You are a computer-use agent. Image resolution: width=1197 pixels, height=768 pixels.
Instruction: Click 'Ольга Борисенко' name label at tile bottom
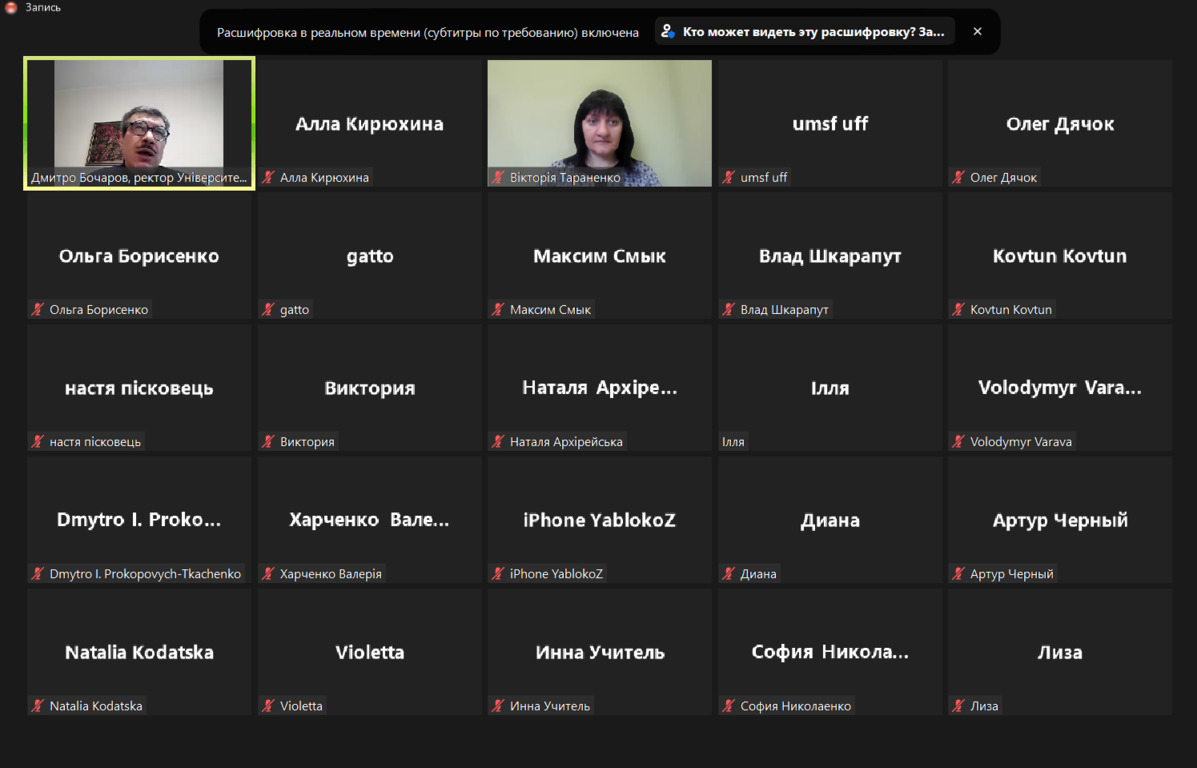98,309
